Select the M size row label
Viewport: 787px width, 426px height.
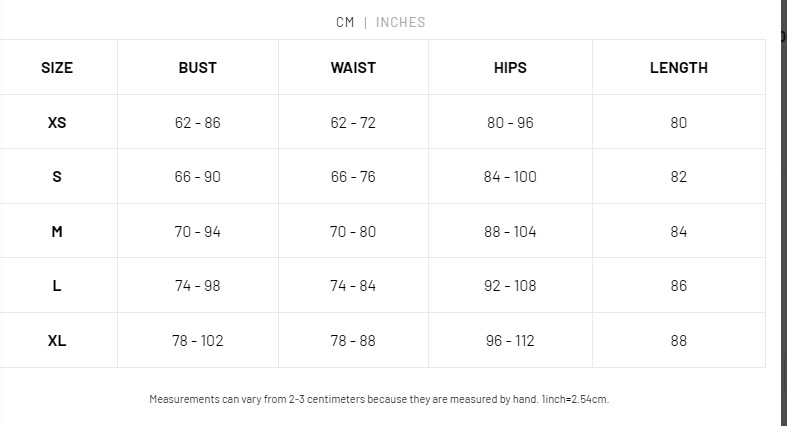coord(57,231)
